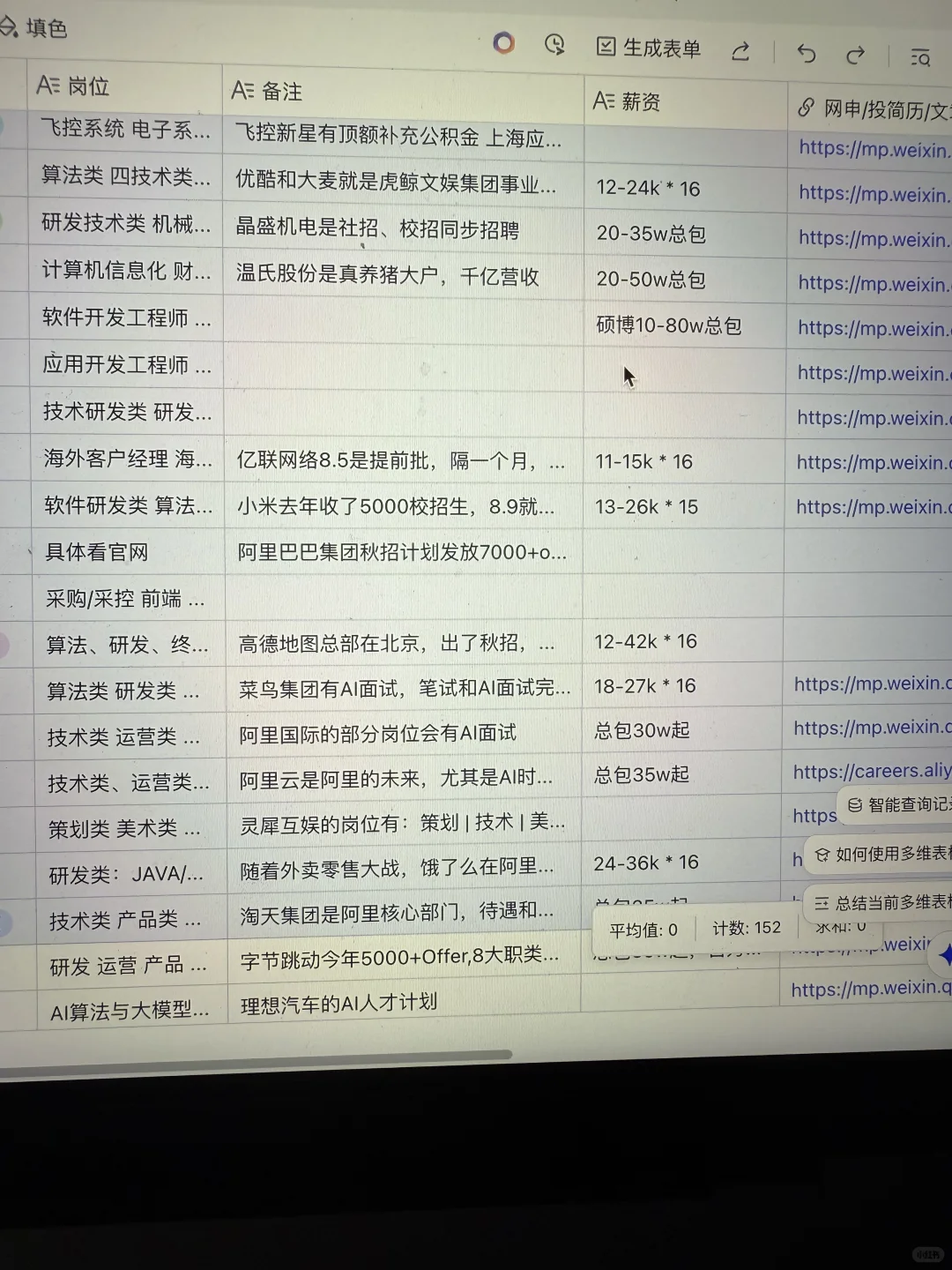Click the 智能查询记录 suggestion
952x1270 pixels.
(x=896, y=804)
